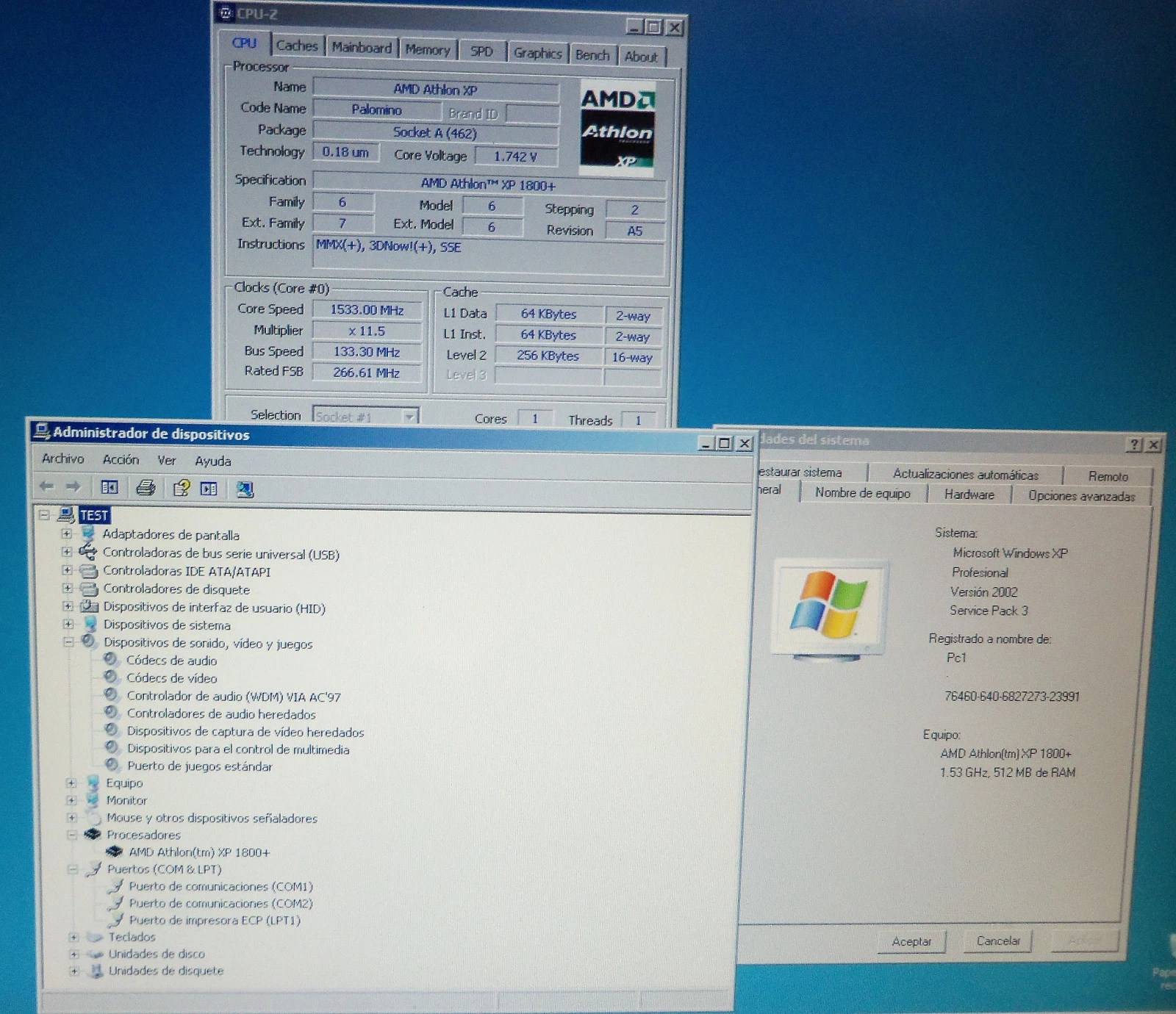Screen dimensions: 1176x1014
Task: Collapse Dispositivos de sonido, vídeo y juegos
Action: tap(68, 642)
